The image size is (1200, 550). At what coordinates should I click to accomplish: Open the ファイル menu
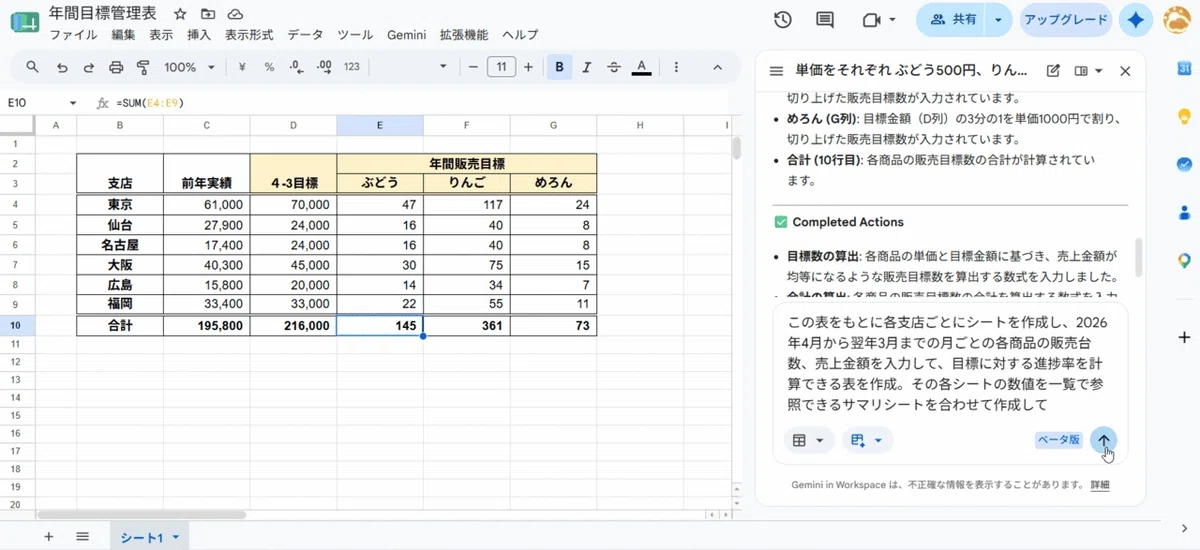pos(73,35)
